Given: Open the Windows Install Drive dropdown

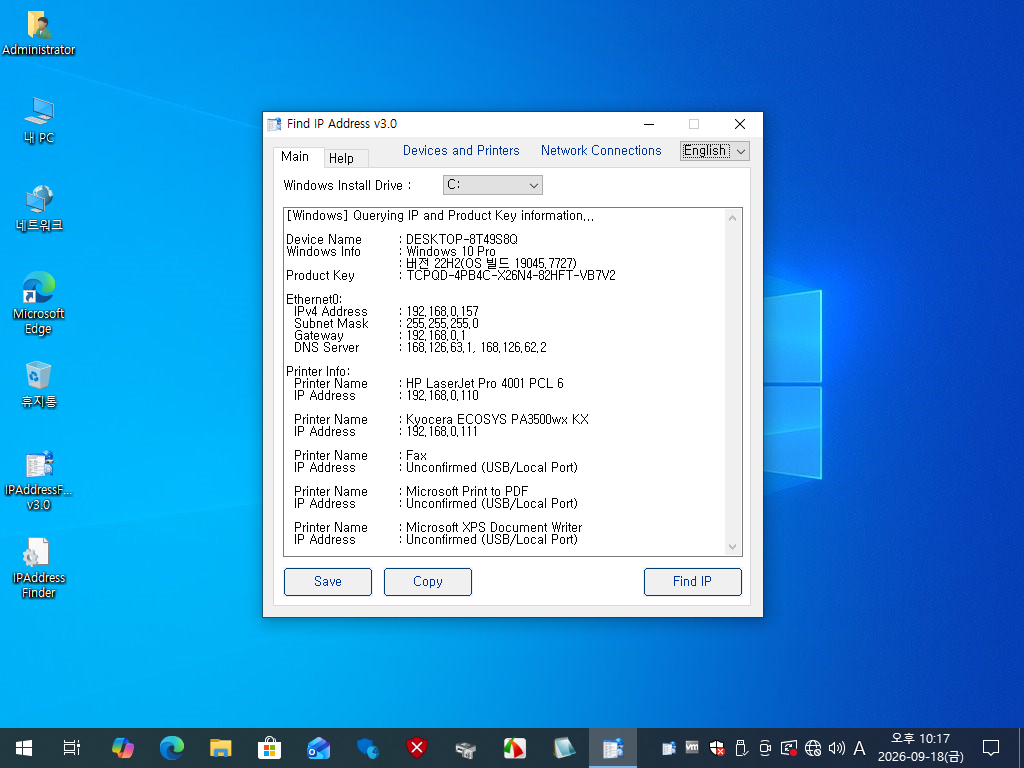Looking at the screenshot, I should [x=492, y=185].
